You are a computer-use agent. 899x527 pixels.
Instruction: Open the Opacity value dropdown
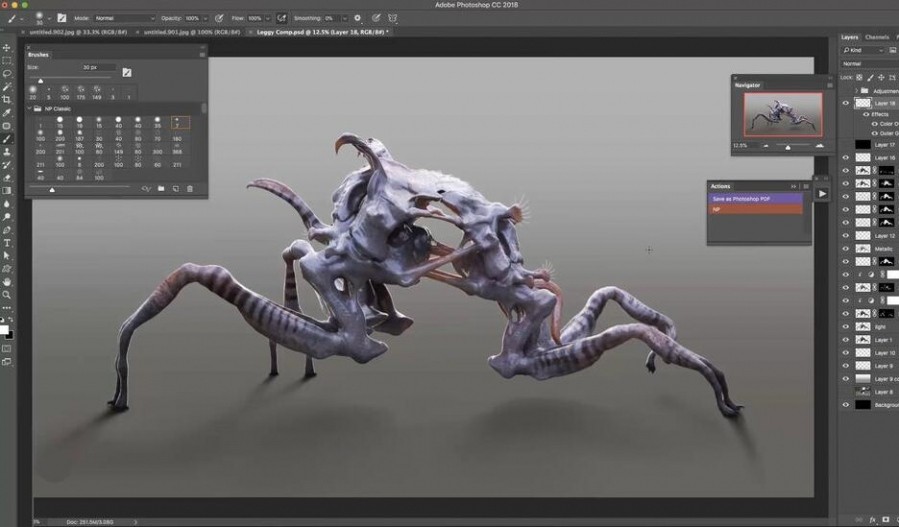click(205, 18)
